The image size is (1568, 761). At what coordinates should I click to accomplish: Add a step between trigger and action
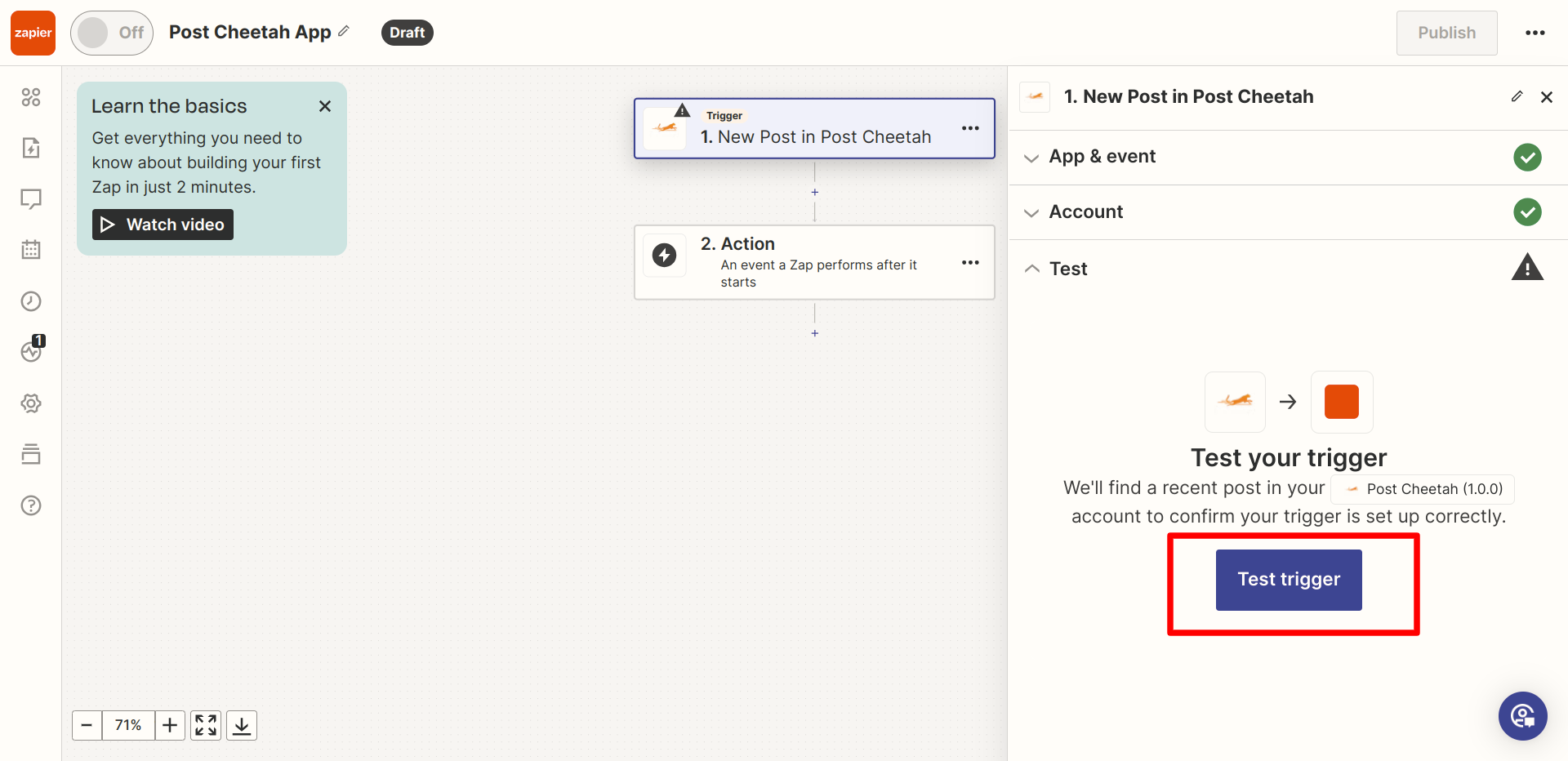(x=814, y=192)
